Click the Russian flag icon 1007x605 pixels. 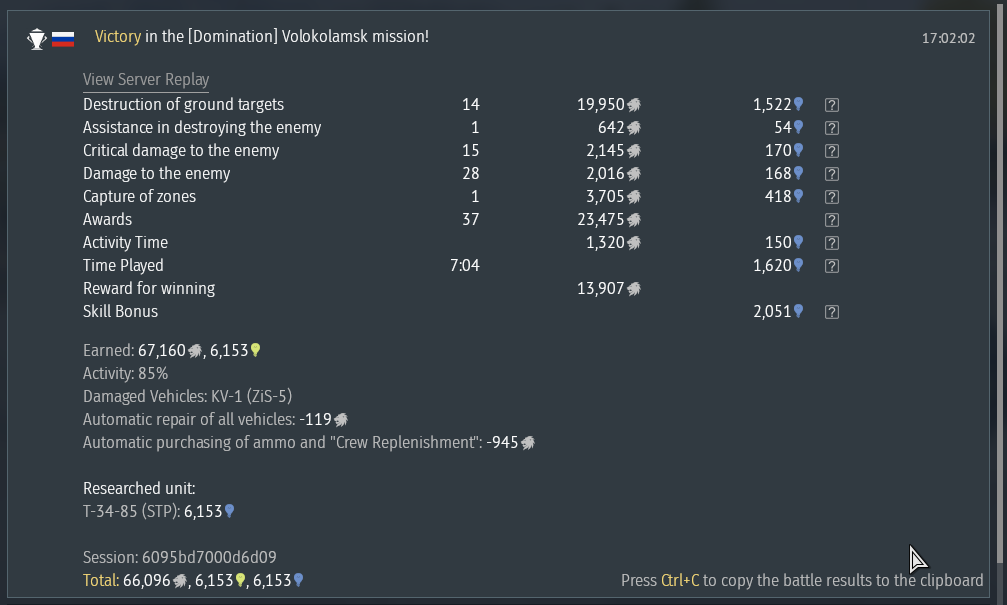click(63, 39)
